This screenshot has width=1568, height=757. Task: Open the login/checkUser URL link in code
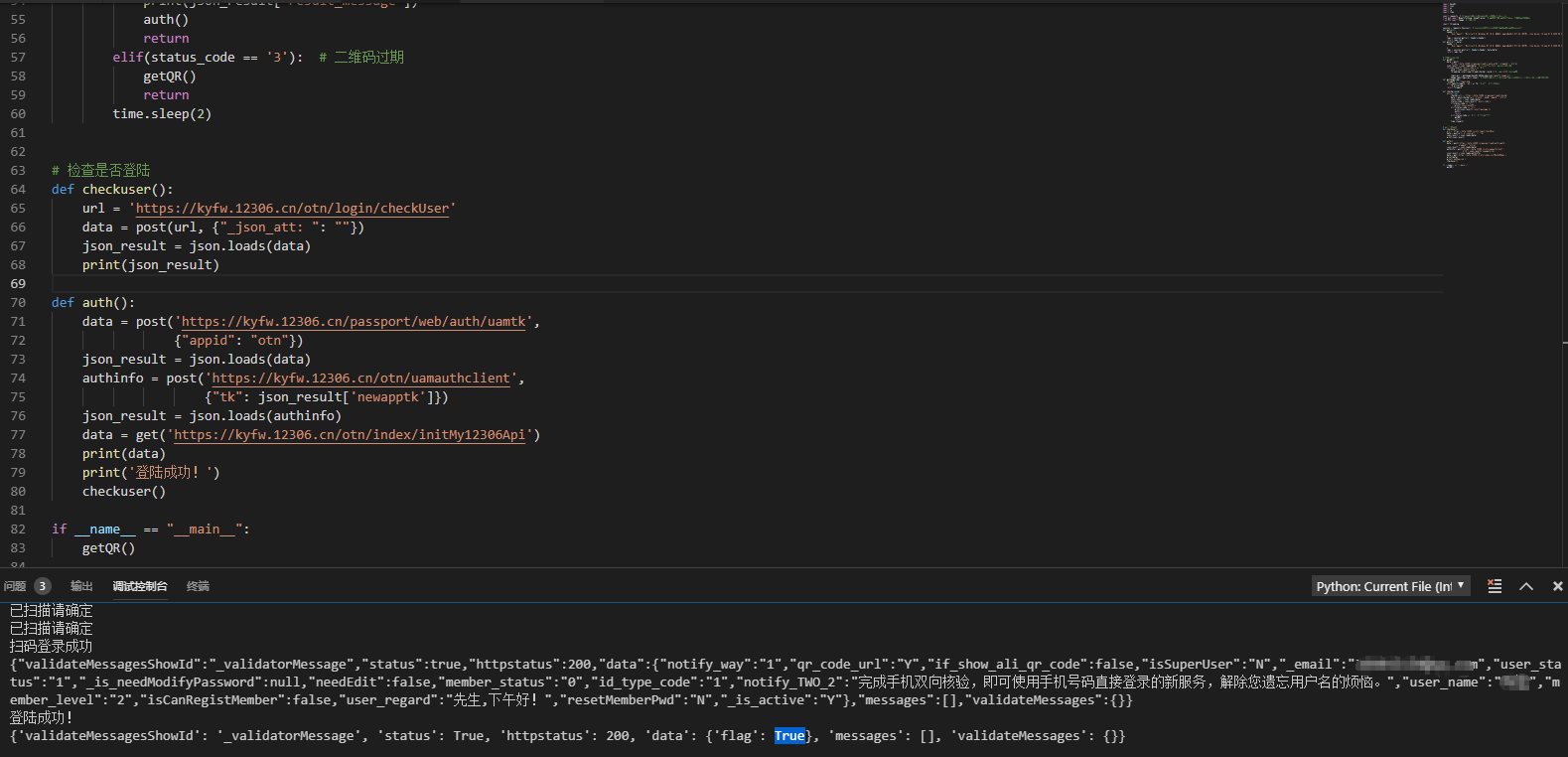293,209
